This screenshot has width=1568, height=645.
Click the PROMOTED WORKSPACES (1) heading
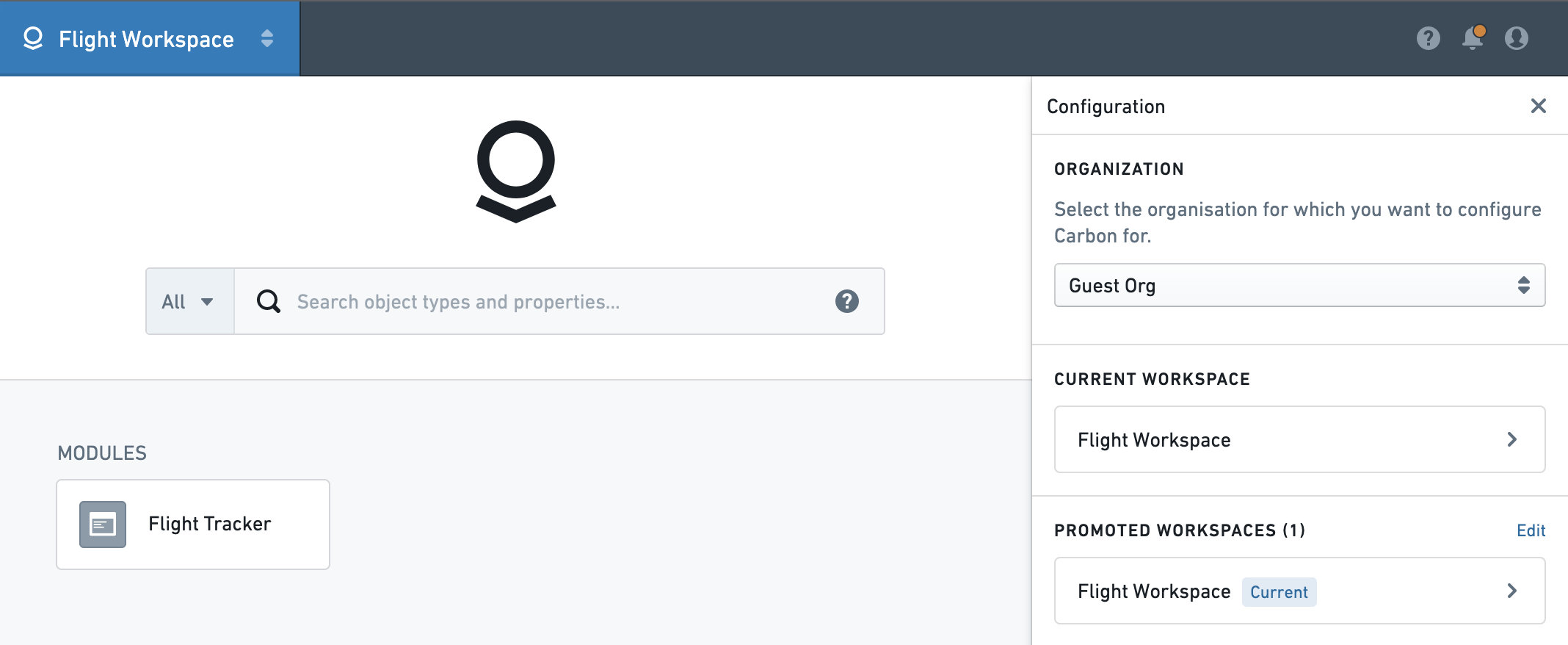[x=1180, y=530]
